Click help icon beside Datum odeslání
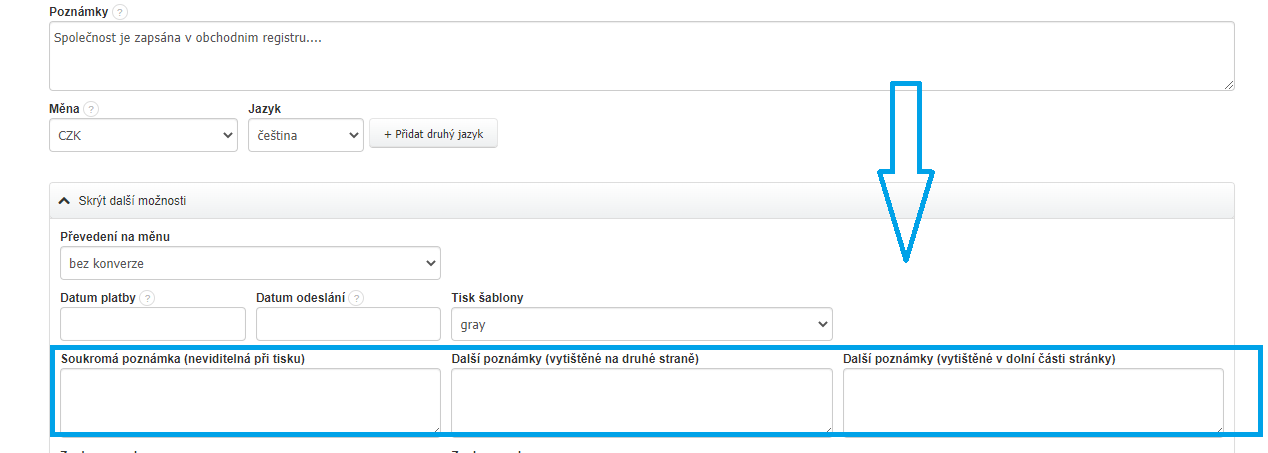Viewport: 1268px width, 453px height. (x=357, y=298)
